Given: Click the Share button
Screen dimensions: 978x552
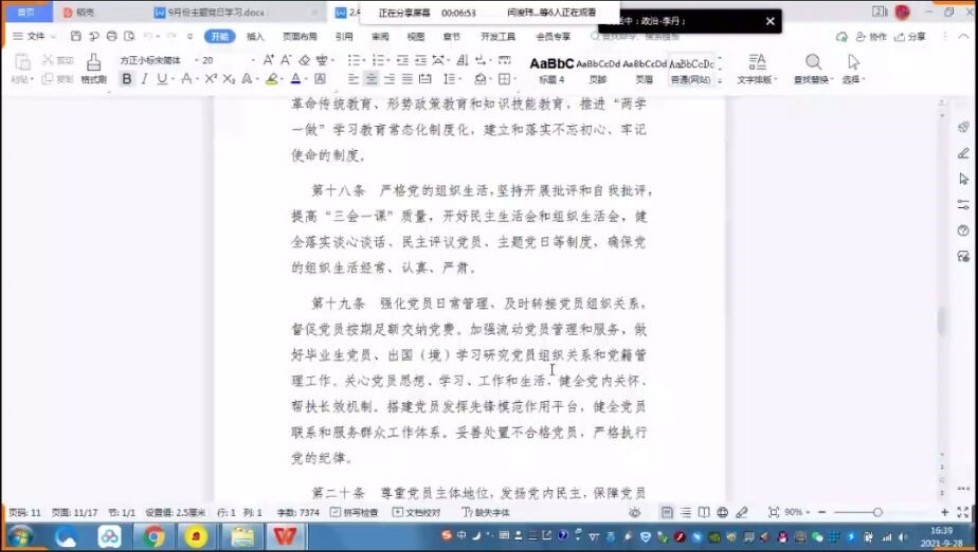Looking at the screenshot, I should 910,36.
